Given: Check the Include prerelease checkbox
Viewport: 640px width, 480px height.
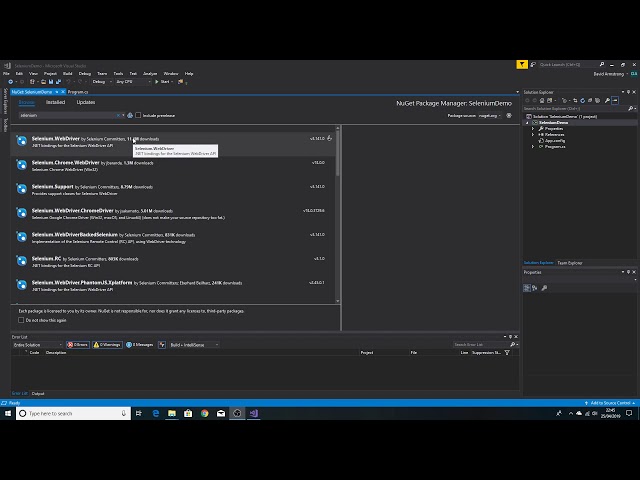Looking at the screenshot, I should tap(138, 116).
